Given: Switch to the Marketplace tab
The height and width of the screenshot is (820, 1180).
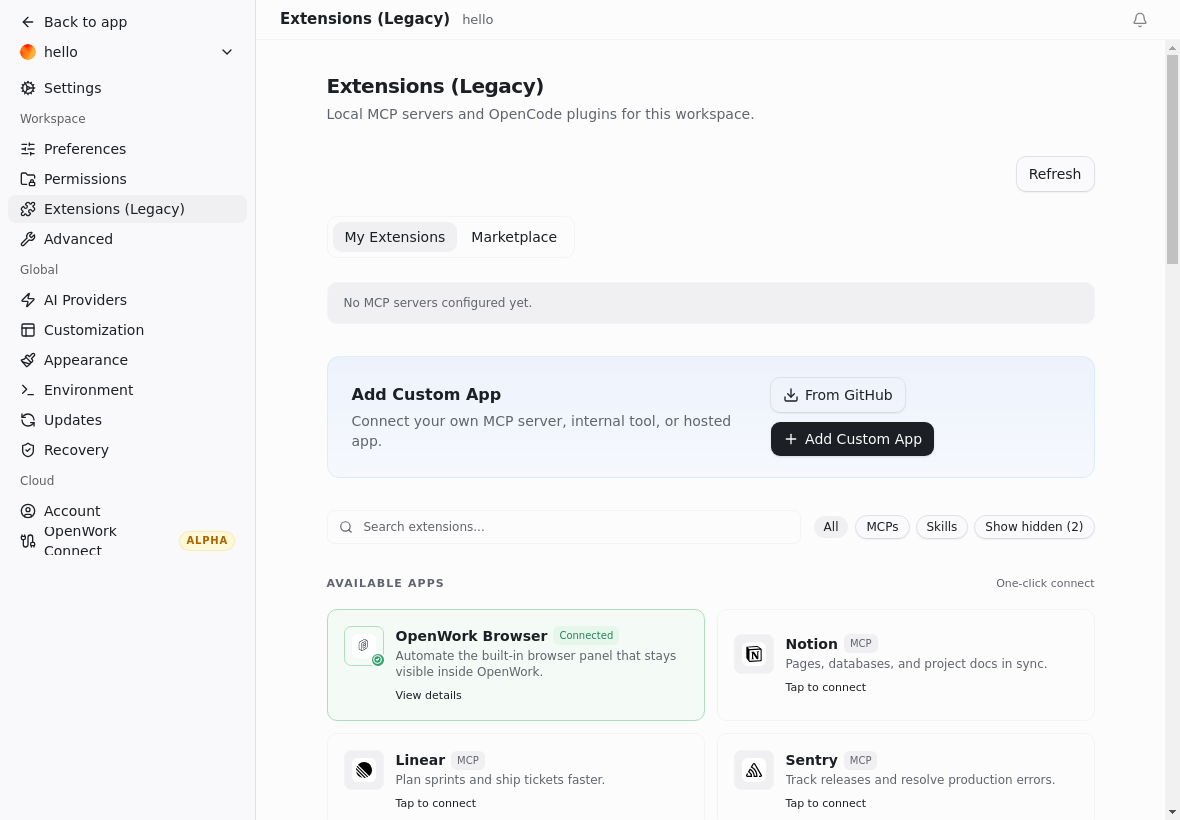Looking at the screenshot, I should [514, 237].
